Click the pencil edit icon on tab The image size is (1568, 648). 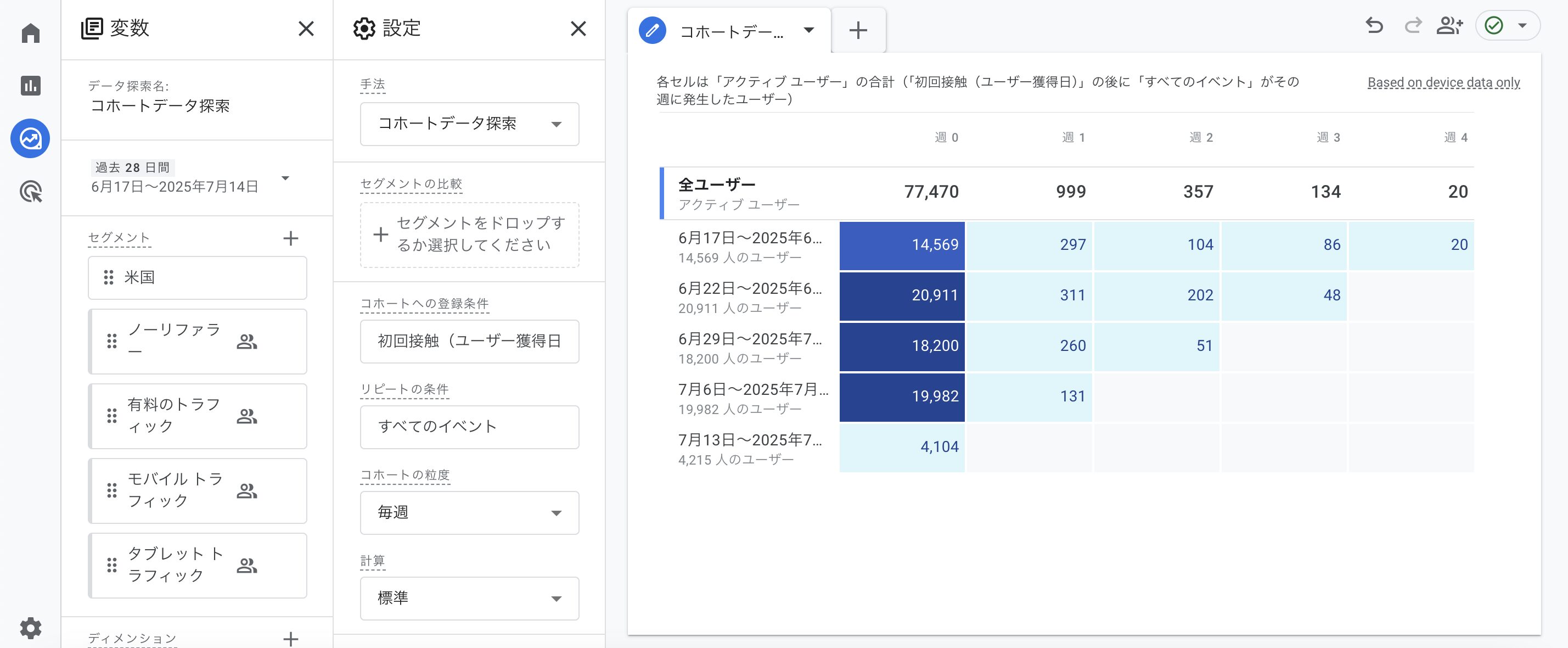pyautogui.click(x=652, y=30)
